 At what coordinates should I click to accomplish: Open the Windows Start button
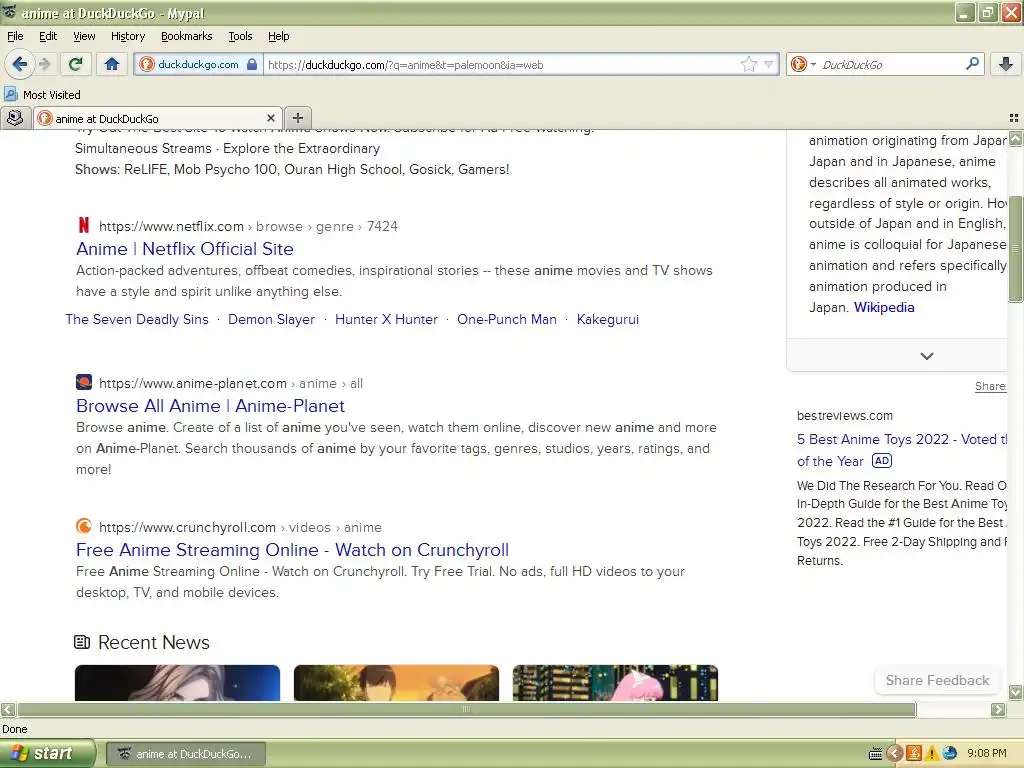point(47,754)
